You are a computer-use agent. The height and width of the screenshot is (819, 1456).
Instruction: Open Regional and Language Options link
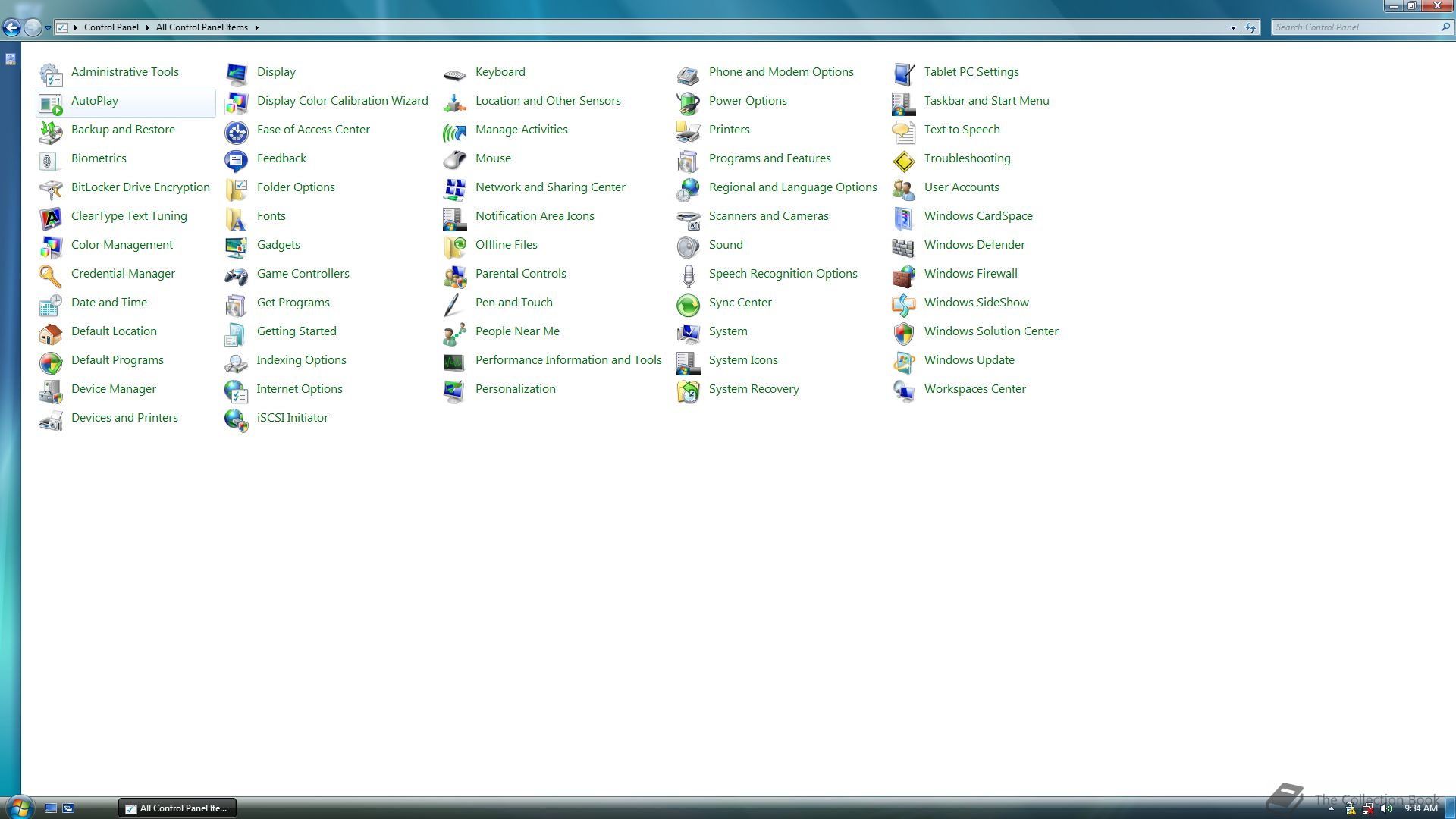[793, 187]
